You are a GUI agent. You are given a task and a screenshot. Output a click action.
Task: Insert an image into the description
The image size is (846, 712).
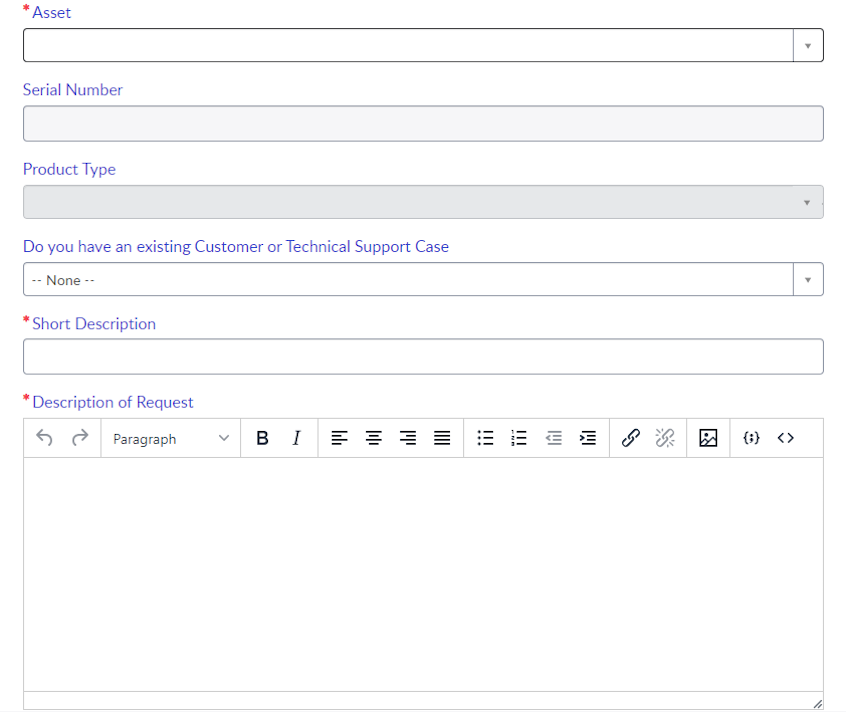click(x=708, y=437)
